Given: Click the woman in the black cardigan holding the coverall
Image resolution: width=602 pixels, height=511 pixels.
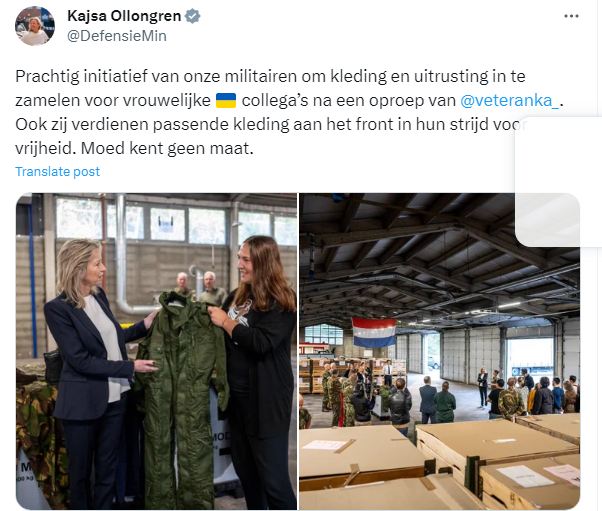Looking at the screenshot, I should click(x=257, y=369).
